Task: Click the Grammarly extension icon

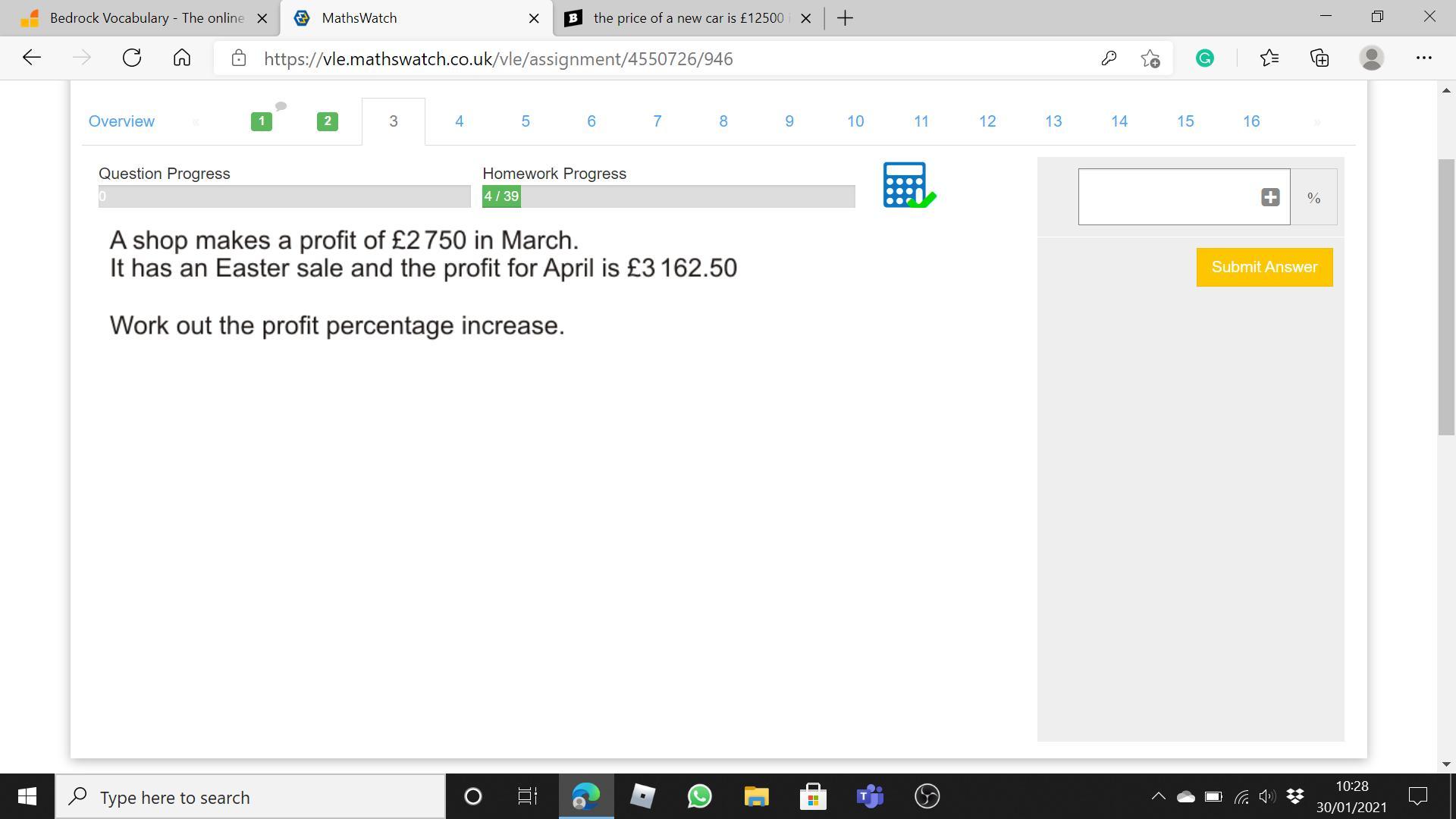Action: click(1204, 58)
